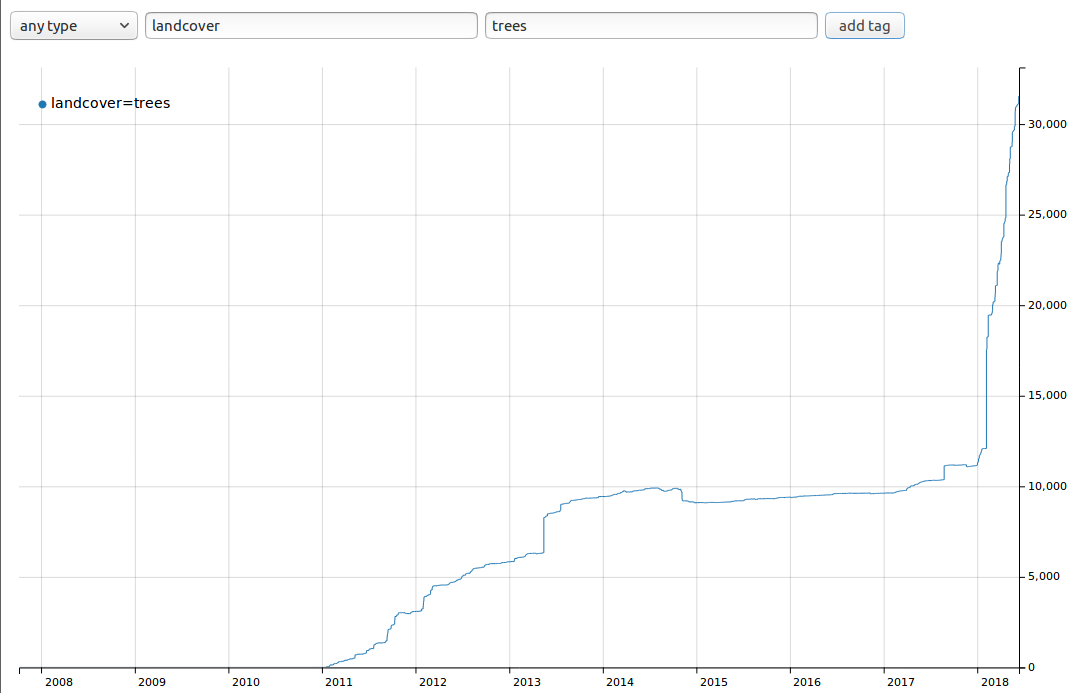The image size is (1082, 693).
Task: Click the 2012 x-axis label
Action: [x=433, y=682]
